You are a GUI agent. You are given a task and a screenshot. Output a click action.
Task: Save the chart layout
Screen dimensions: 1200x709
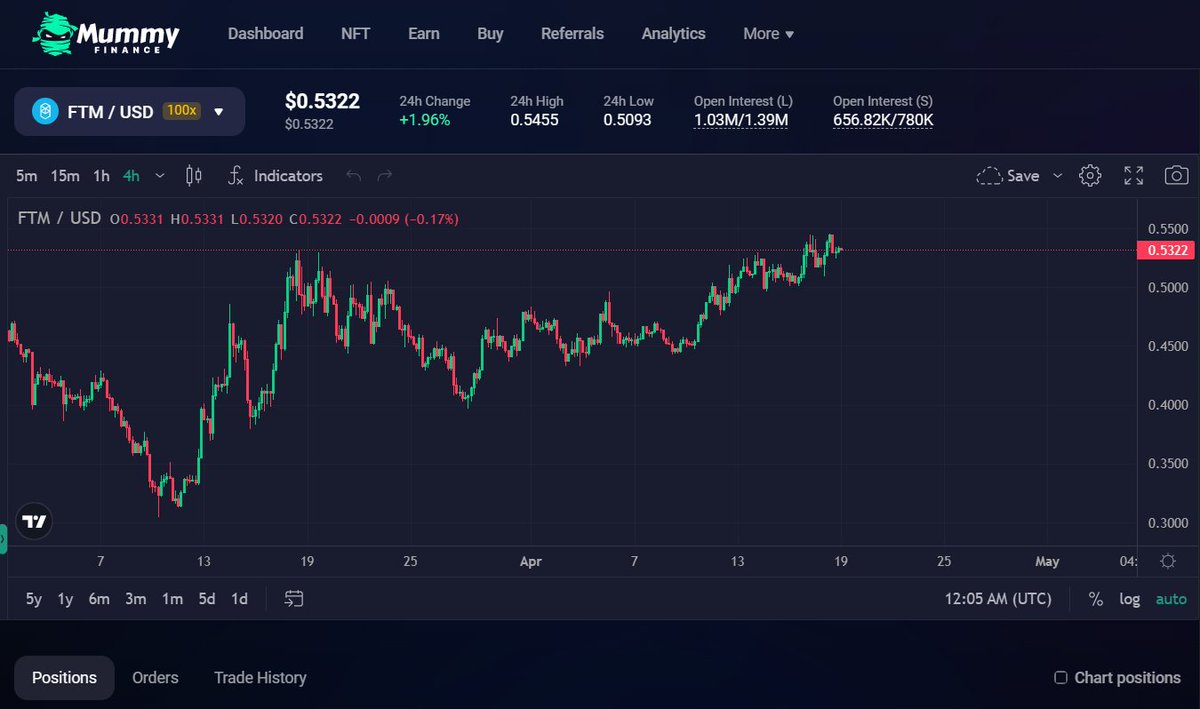tap(1008, 176)
